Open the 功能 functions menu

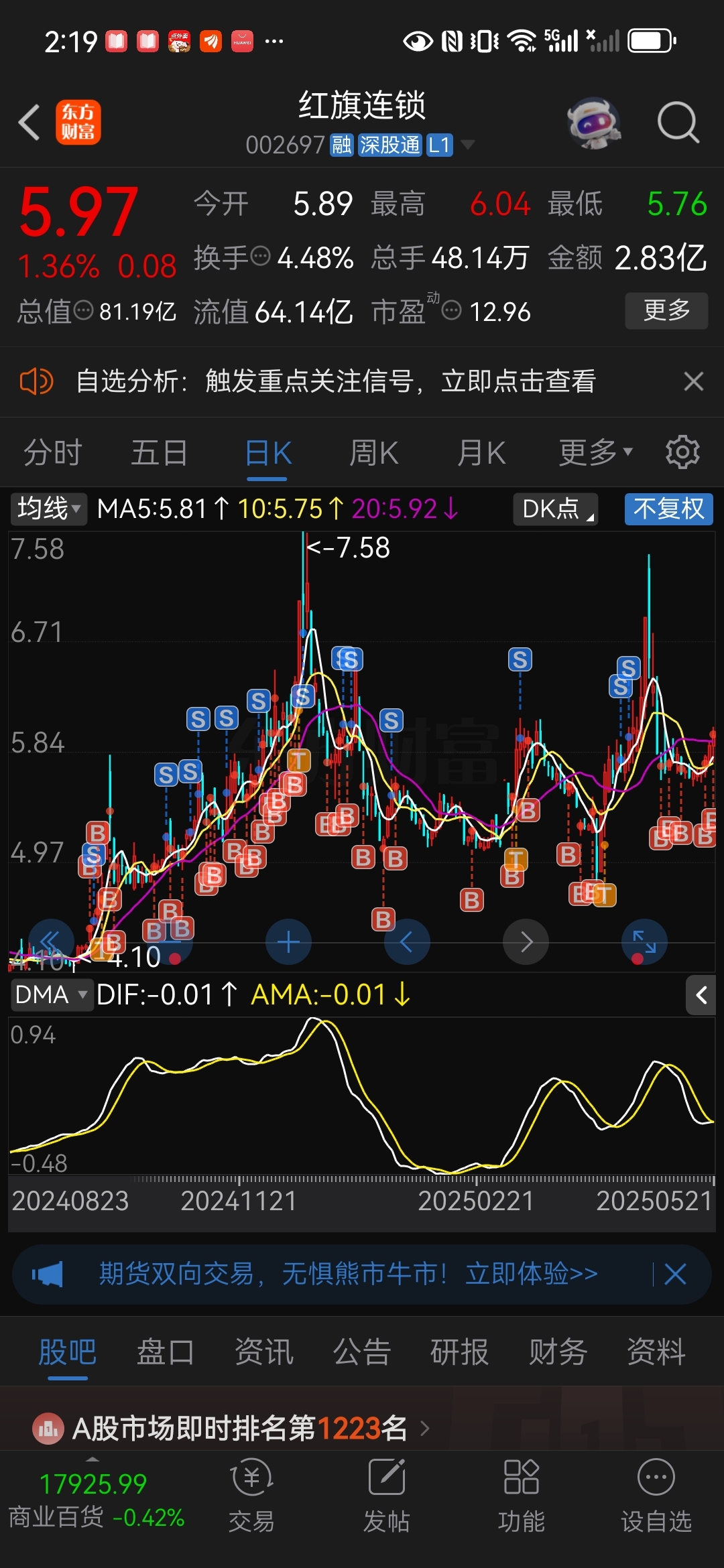coord(521,1496)
